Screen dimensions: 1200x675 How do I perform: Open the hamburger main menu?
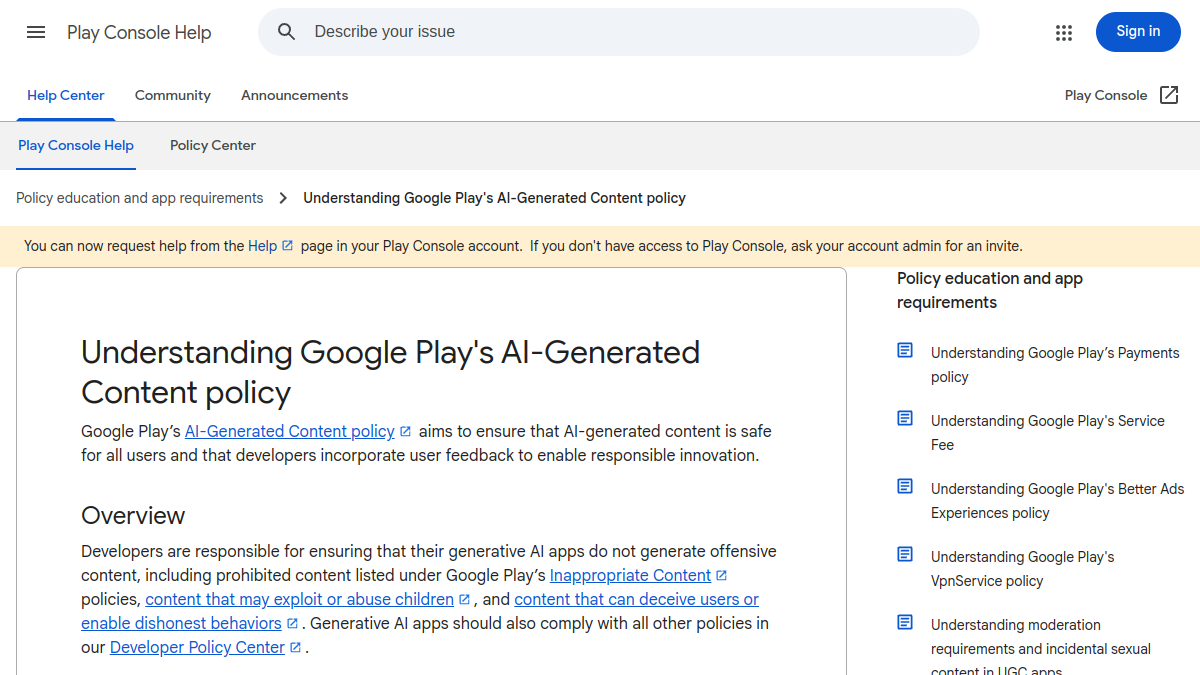[x=36, y=32]
